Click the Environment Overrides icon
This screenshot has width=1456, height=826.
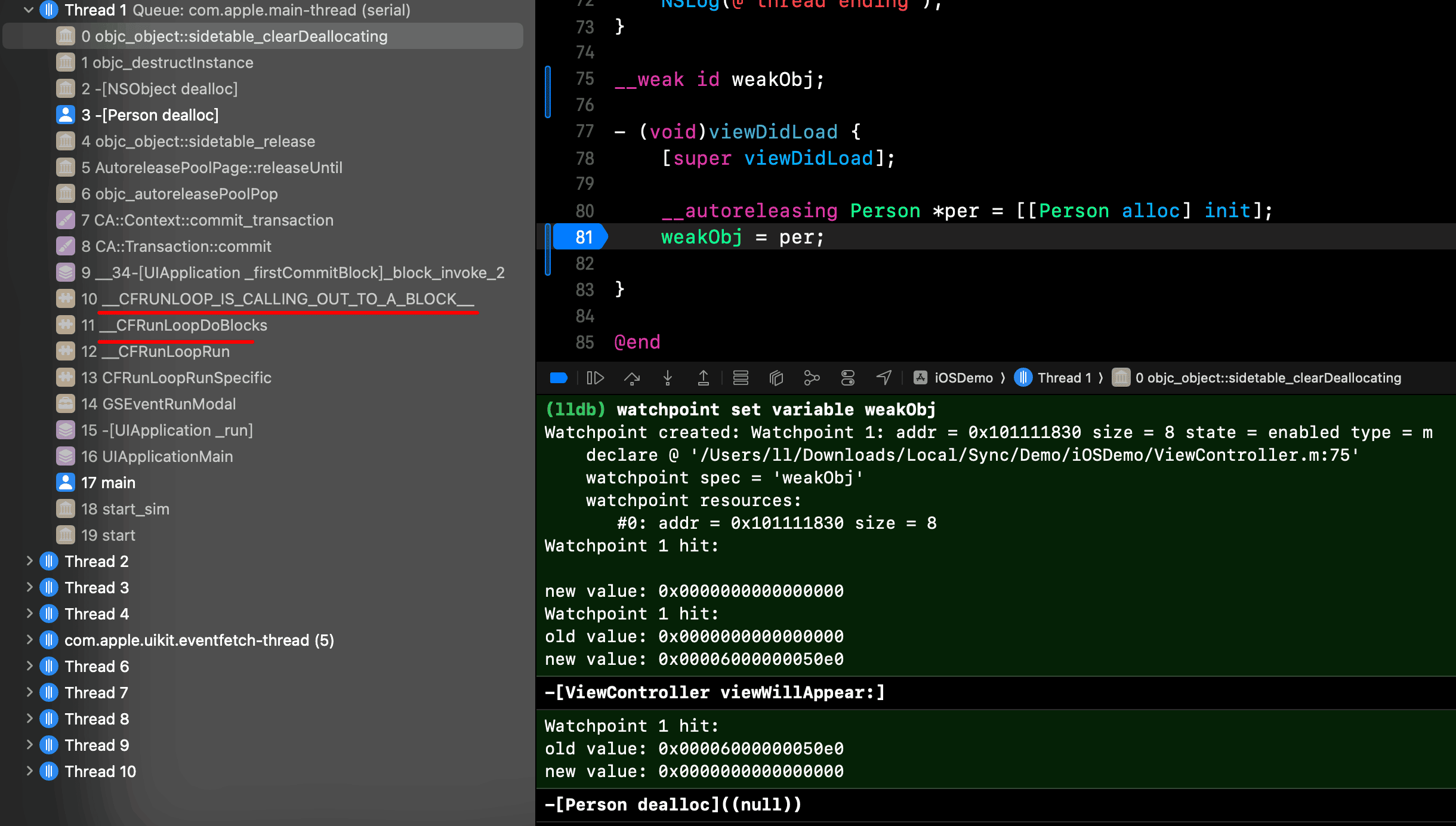(x=847, y=378)
